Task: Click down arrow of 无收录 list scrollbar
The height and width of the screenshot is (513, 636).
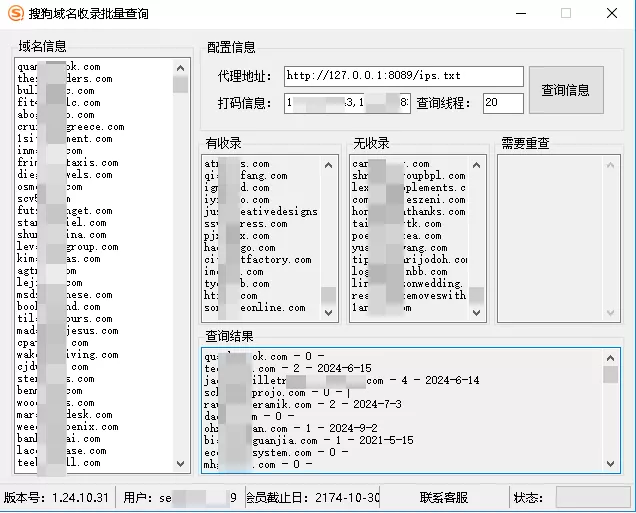Action: (x=477, y=313)
